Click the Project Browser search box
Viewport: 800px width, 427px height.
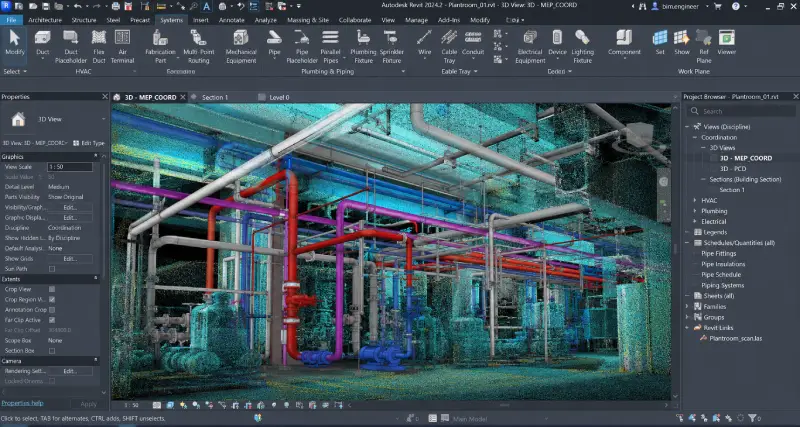[741, 111]
